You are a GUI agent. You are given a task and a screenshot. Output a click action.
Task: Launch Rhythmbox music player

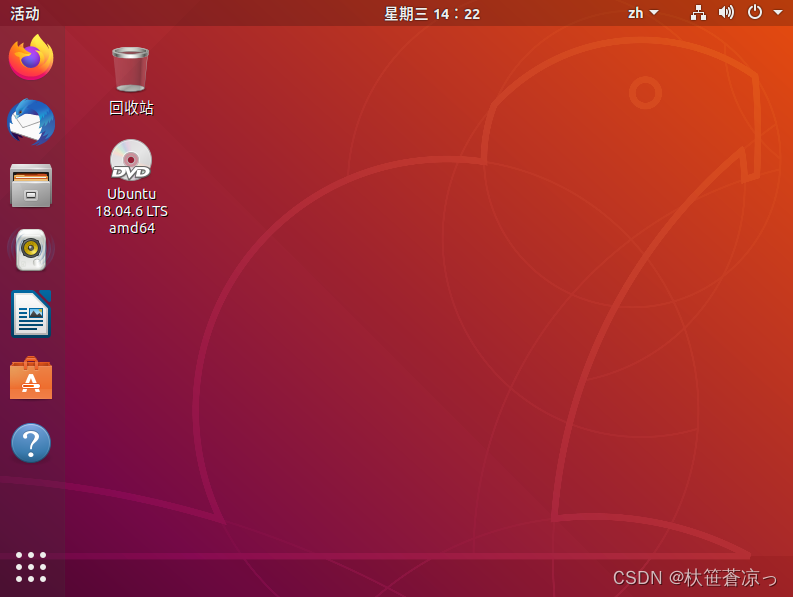pyautogui.click(x=31, y=250)
